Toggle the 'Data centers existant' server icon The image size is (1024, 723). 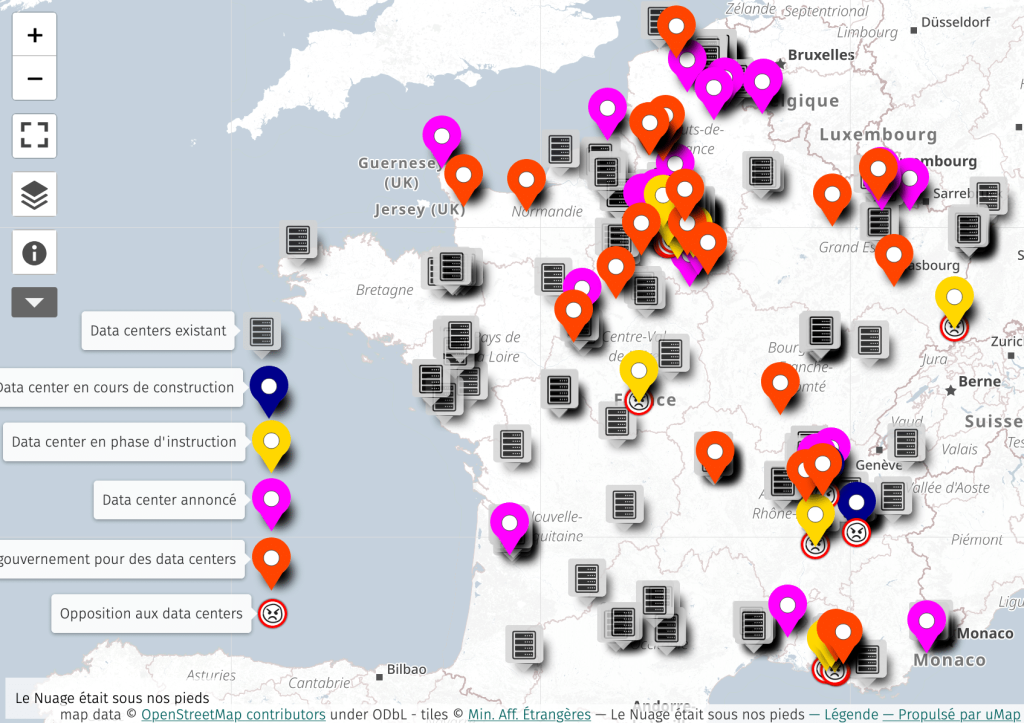pyautogui.click(x=262, y=333)
